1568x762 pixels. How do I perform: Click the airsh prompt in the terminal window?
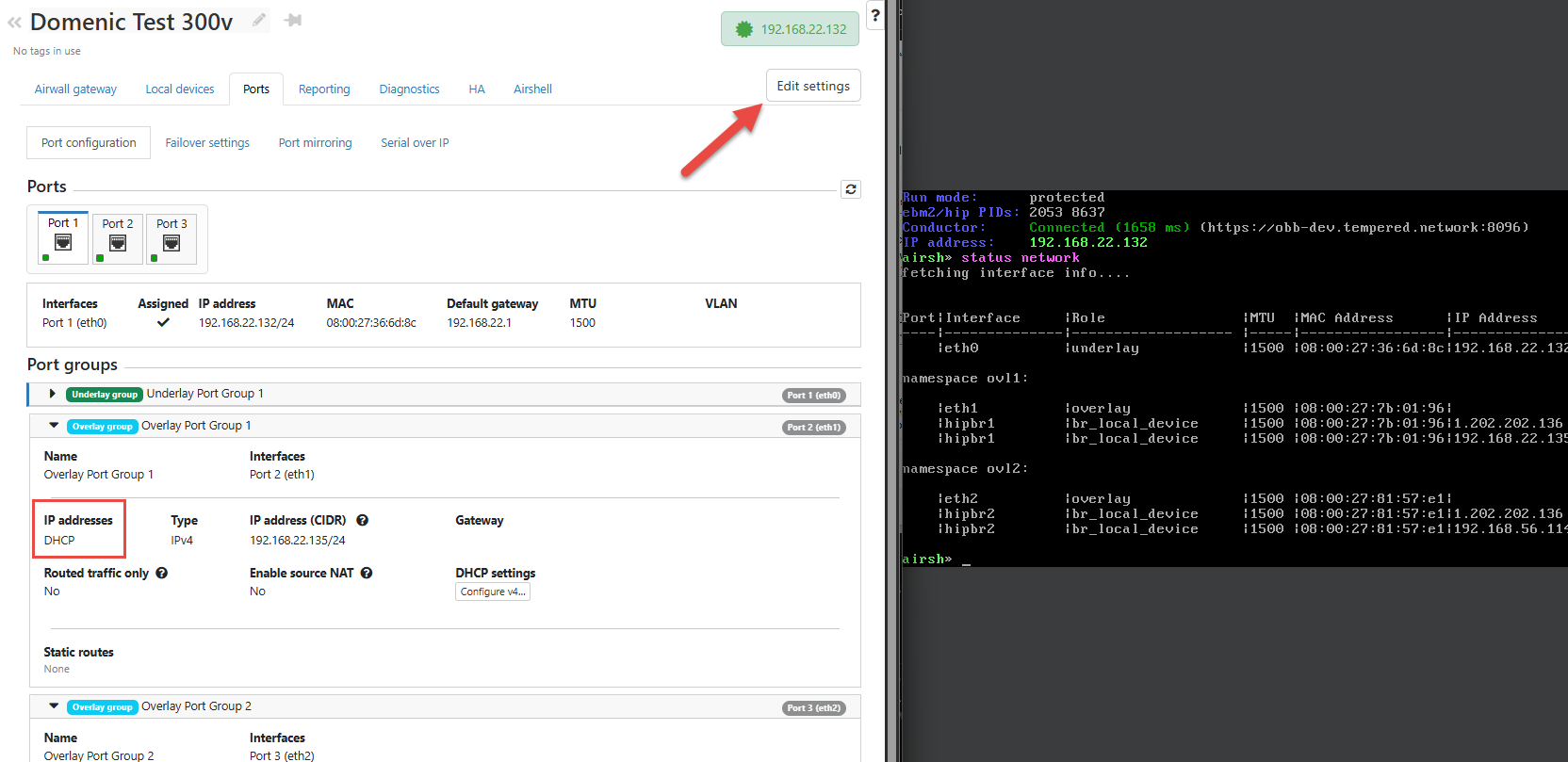(x=927, y=559)
